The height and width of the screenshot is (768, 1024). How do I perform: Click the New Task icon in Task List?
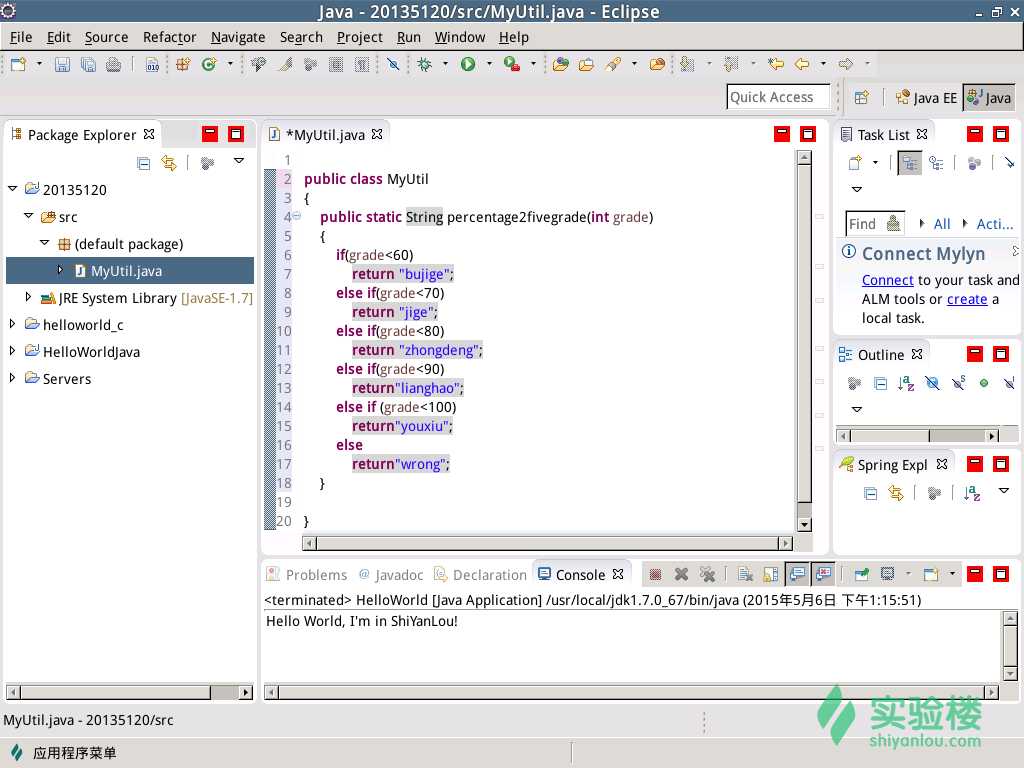855,163
